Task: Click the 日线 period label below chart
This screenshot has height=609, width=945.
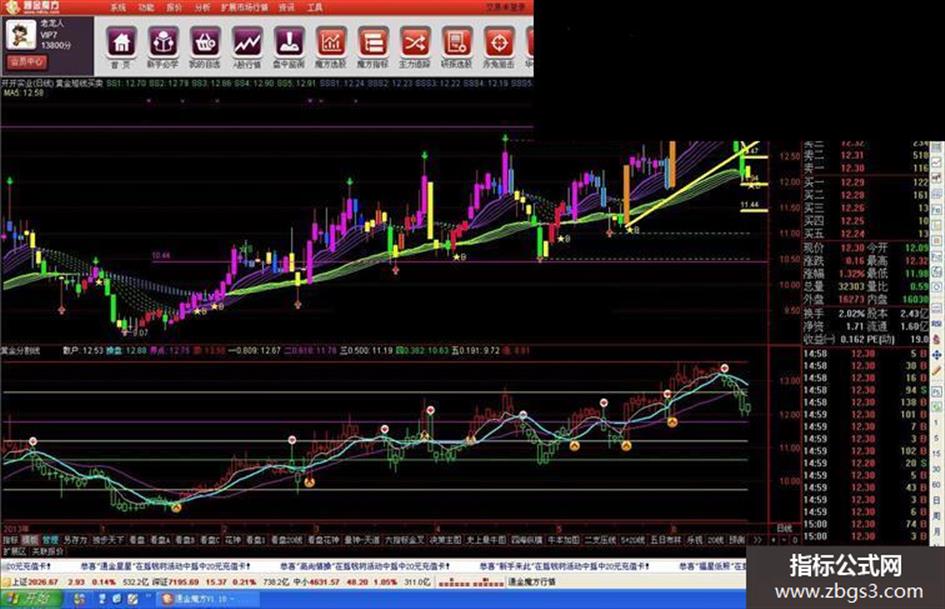Action: click(x=783, y=528)
